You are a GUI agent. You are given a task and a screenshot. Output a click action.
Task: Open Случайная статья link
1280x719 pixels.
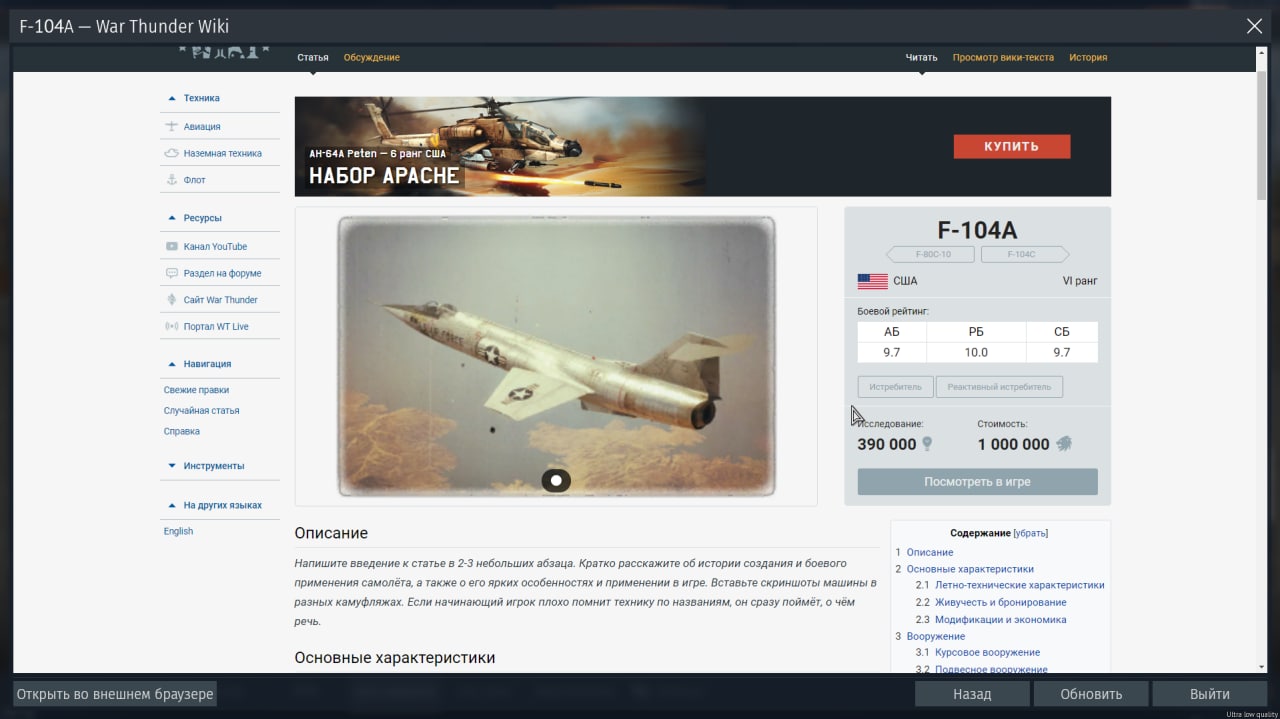pos(201,411)
